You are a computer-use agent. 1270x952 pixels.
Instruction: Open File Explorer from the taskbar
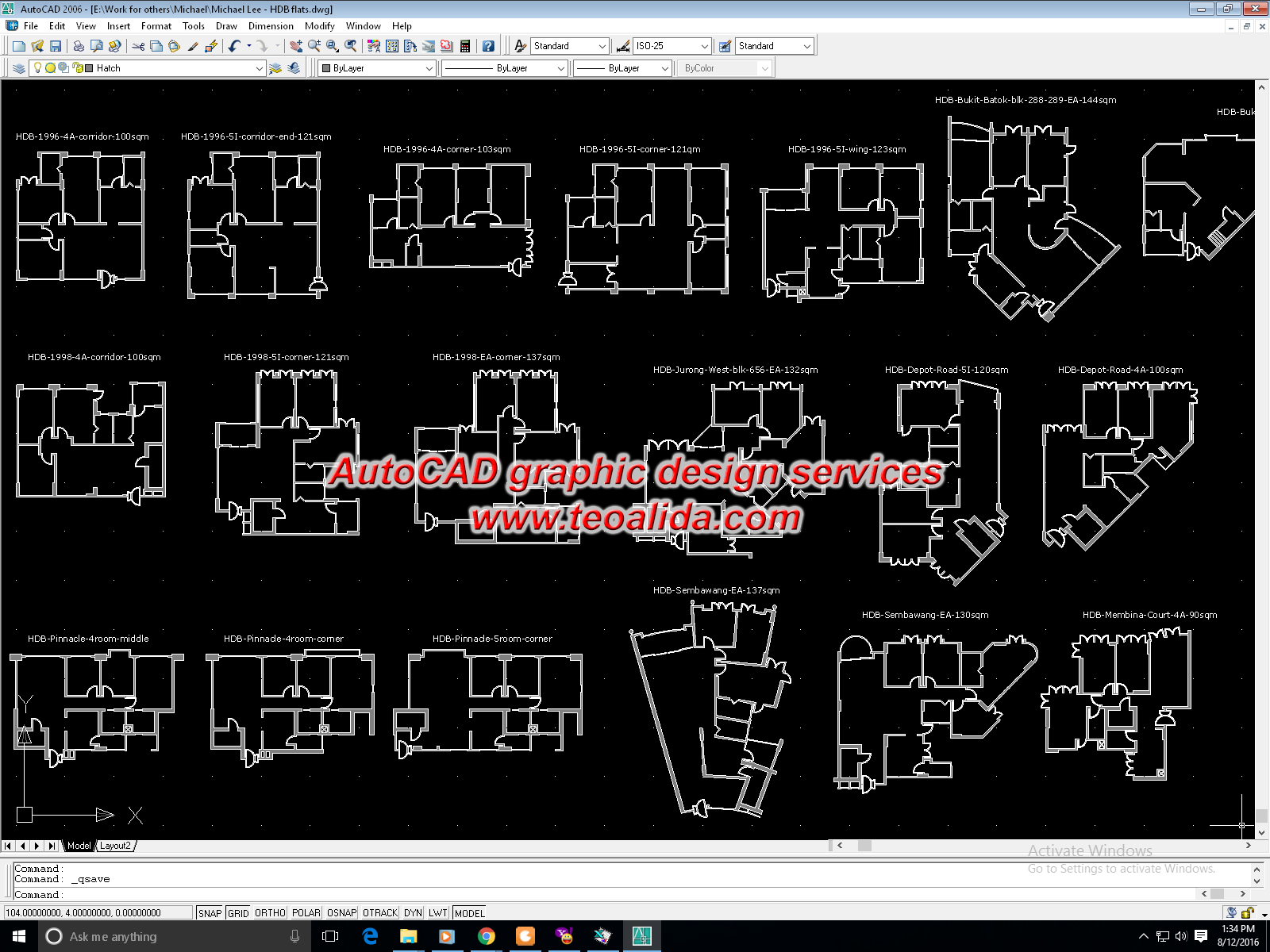[x=408, y=936]
